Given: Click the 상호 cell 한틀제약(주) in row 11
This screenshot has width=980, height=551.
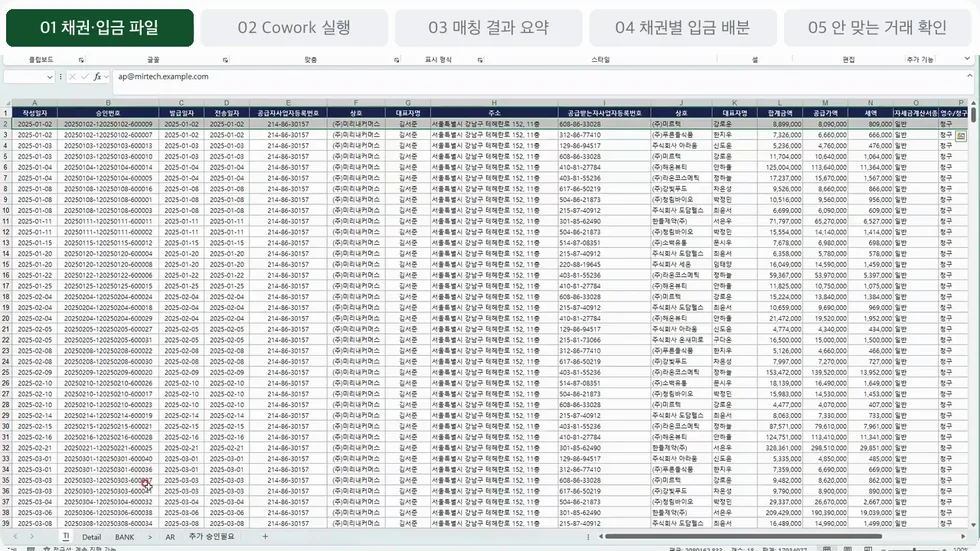Looking at the screenshot, I should pyautogui.click(x=681, y=221).
